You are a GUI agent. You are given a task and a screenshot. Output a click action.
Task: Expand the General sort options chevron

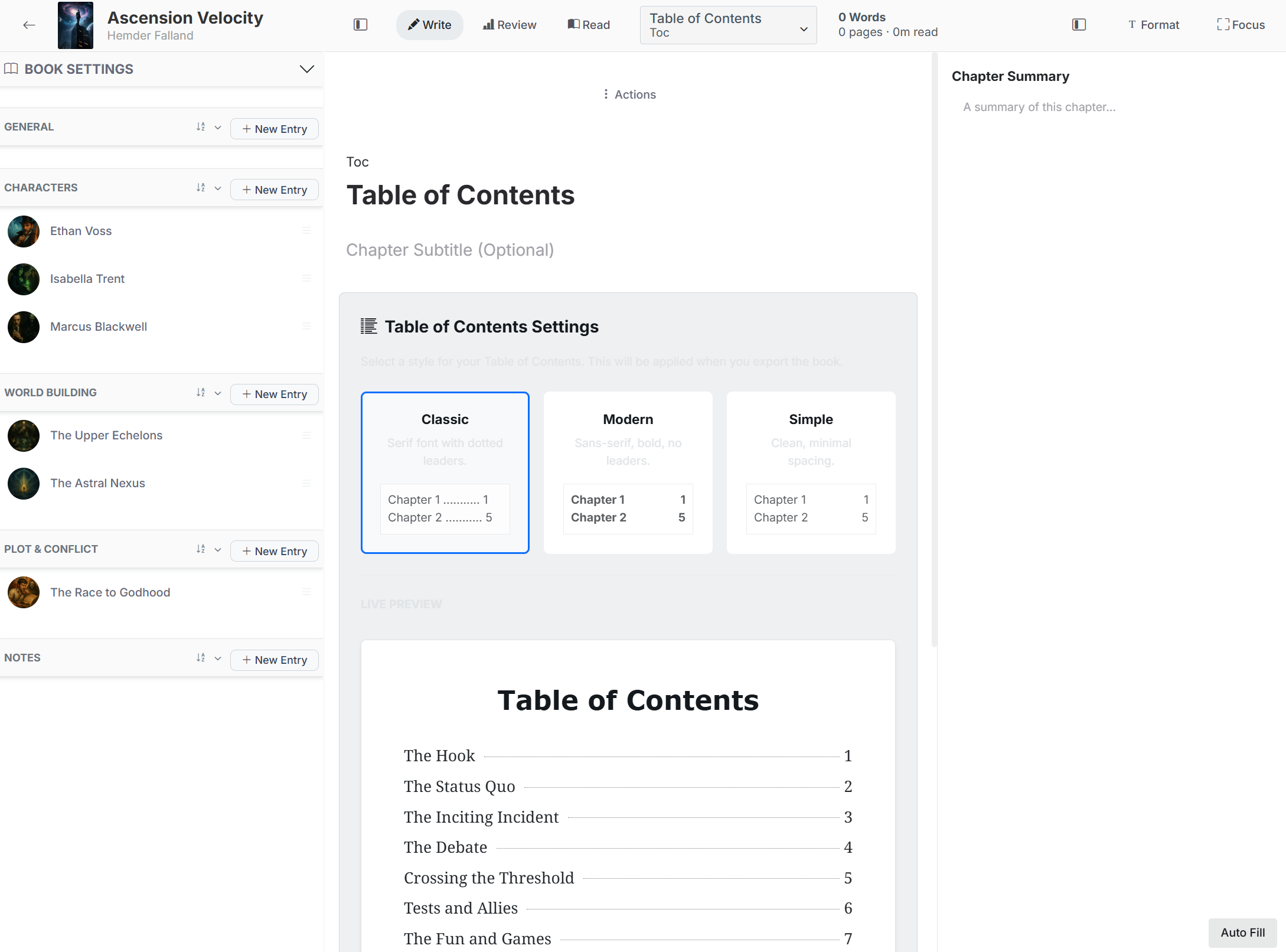click(x=218, y=128)
